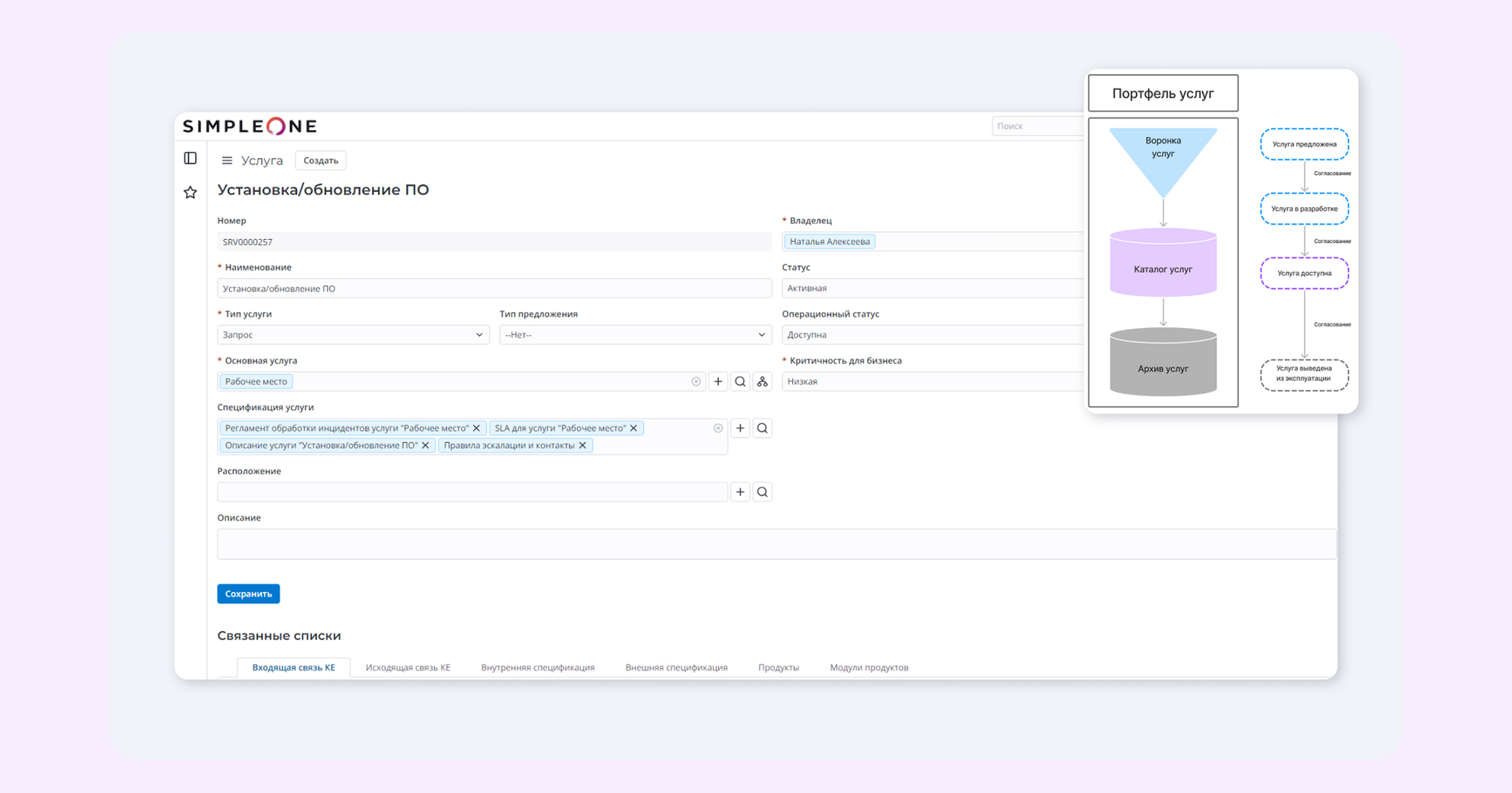
Task: Open the hamburger menu next to Услуга
Action: click(x=227, y=160)
